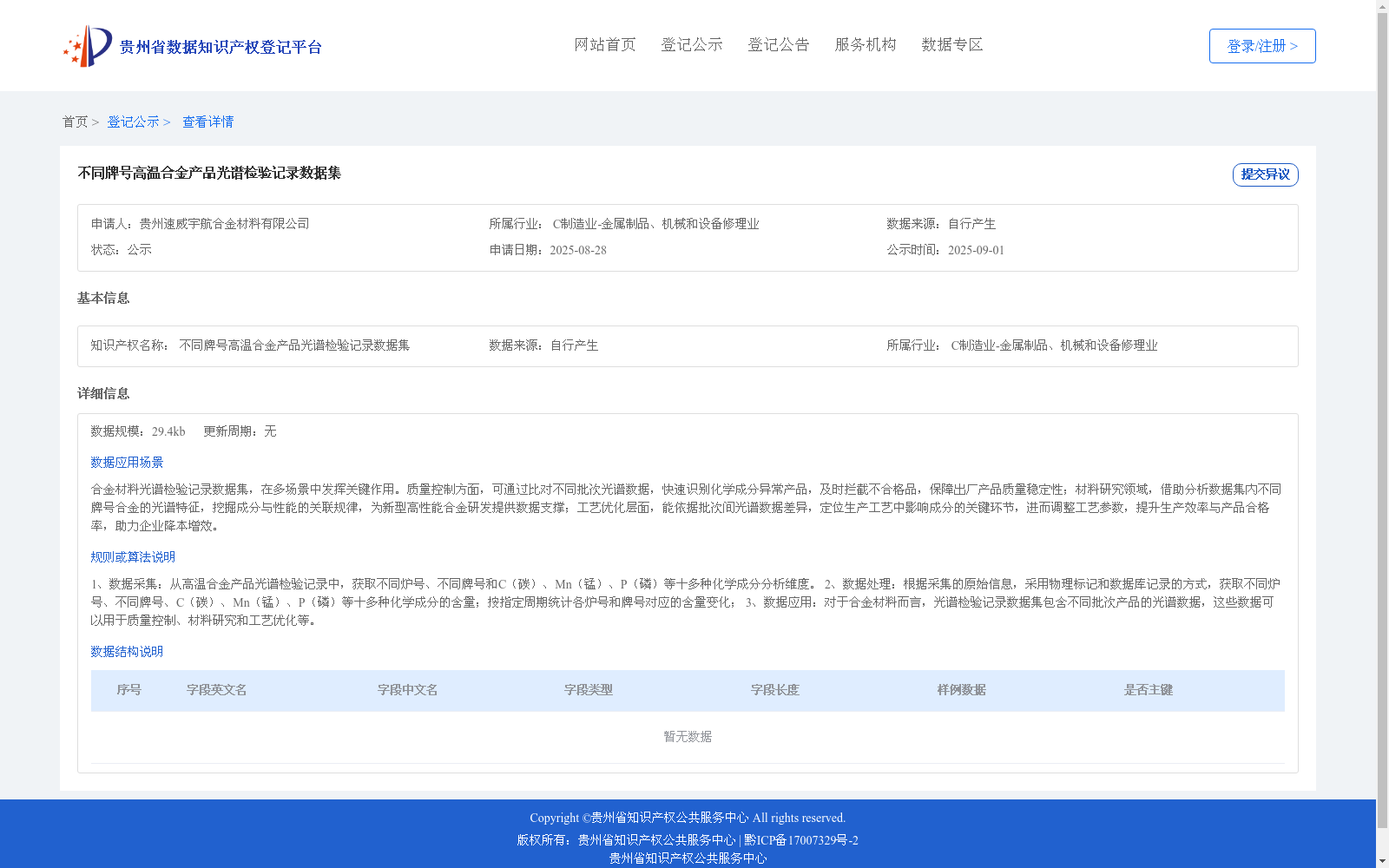Click 字段长度 column header
The image size is (1389, 868).
[x=775, y=690]
